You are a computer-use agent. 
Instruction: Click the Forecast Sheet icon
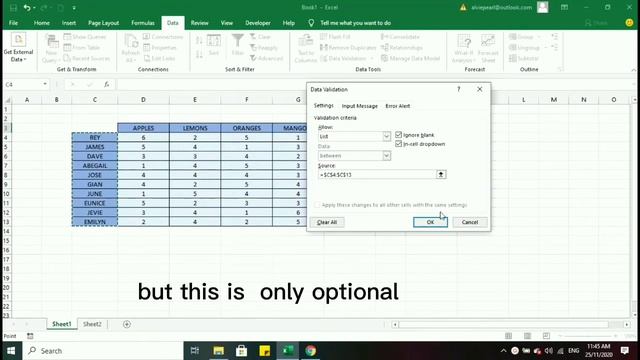coord(488,41)
